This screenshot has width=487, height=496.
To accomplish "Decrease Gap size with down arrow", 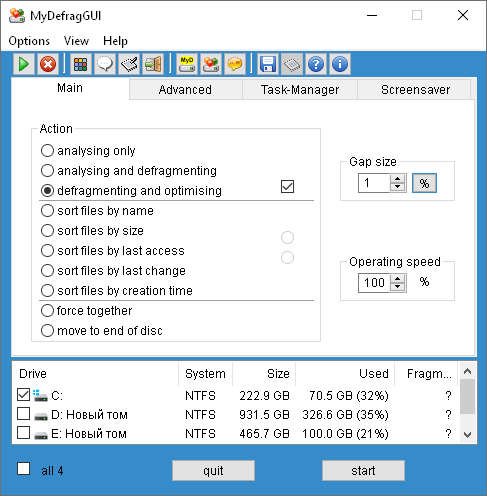I will click(397, 187).
